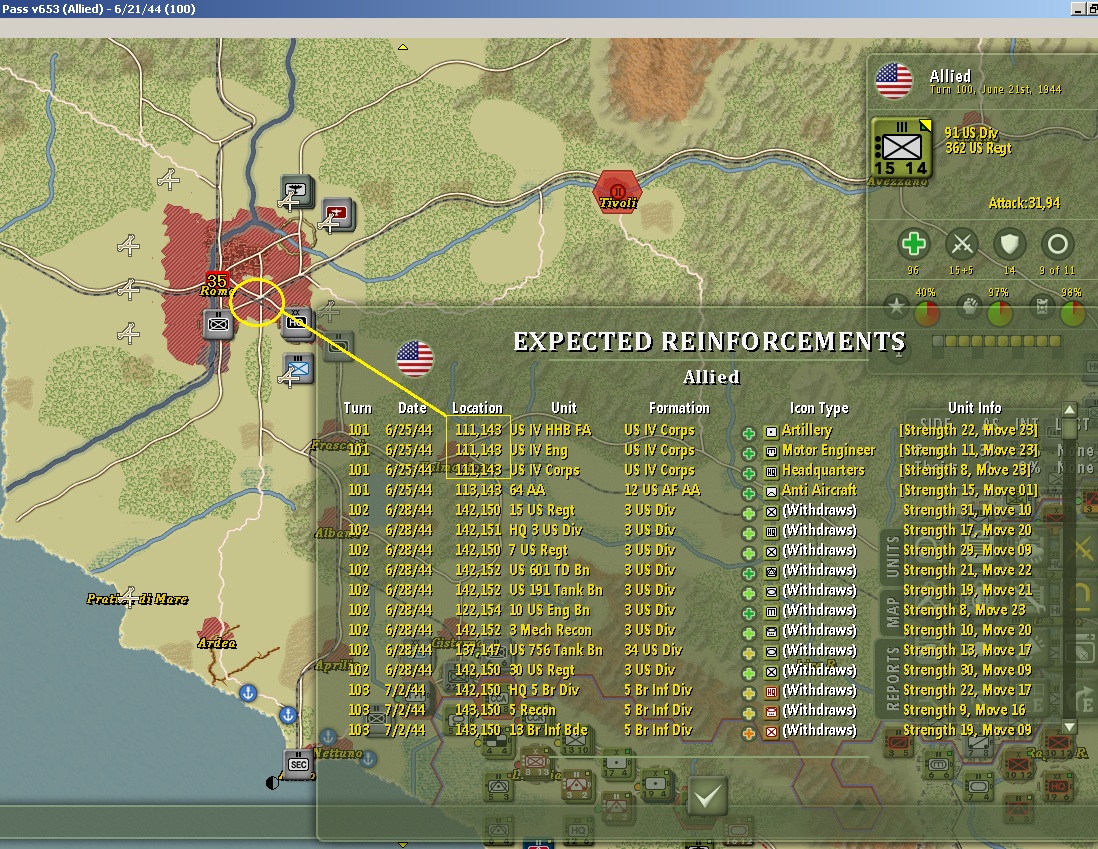Click the Rome 35 victory point marker
This screenshot has width=1098, height=849.
coord(217,280)
